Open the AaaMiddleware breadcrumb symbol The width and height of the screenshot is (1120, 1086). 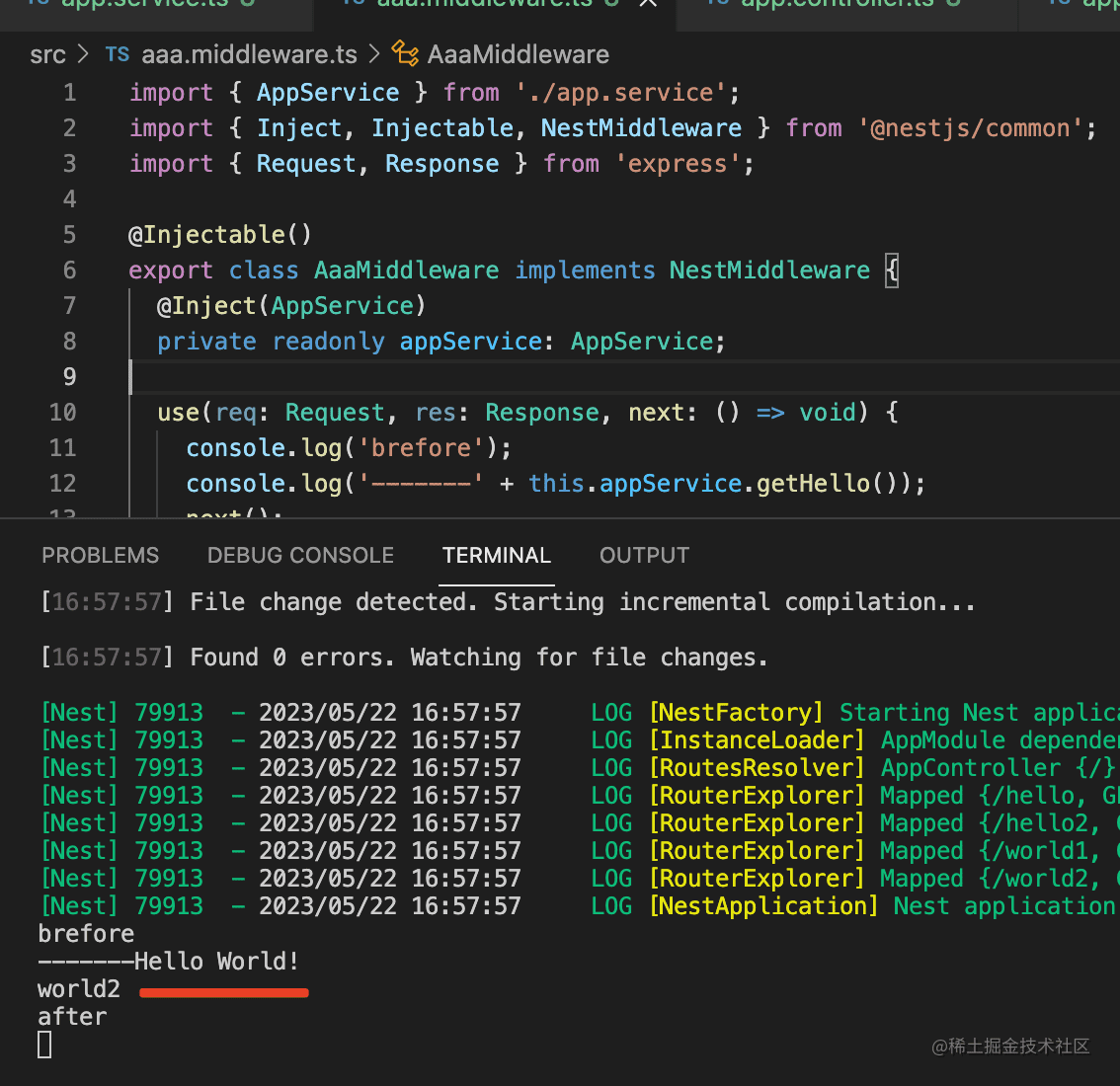[x=518, y=54]
